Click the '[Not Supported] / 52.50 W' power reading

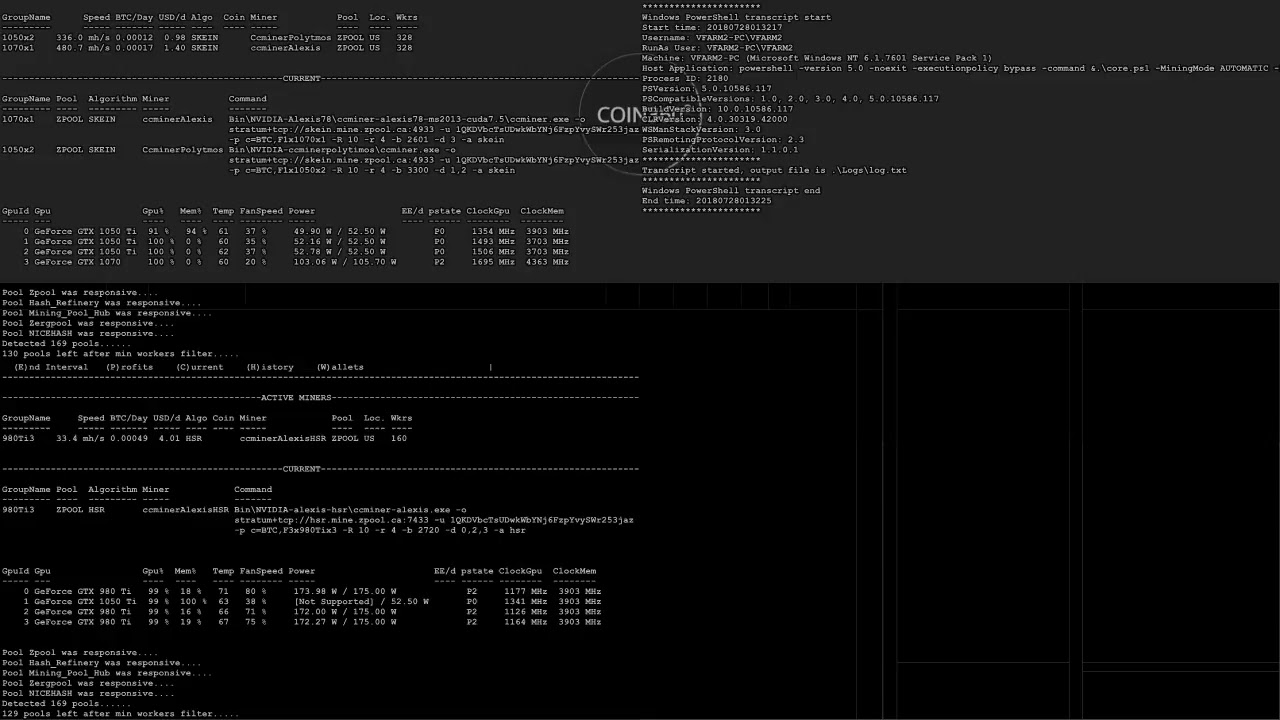click(x=361, y=602)
